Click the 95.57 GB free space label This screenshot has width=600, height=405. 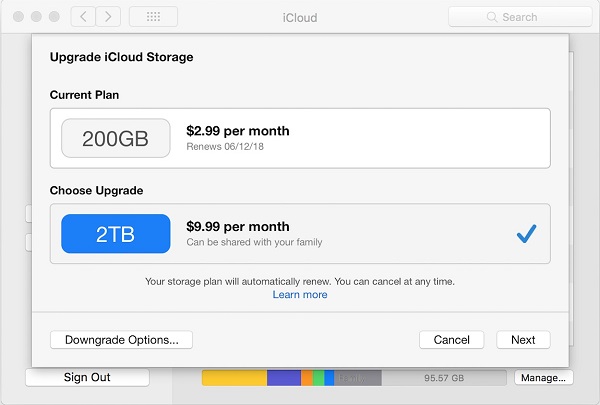(444, 378)
